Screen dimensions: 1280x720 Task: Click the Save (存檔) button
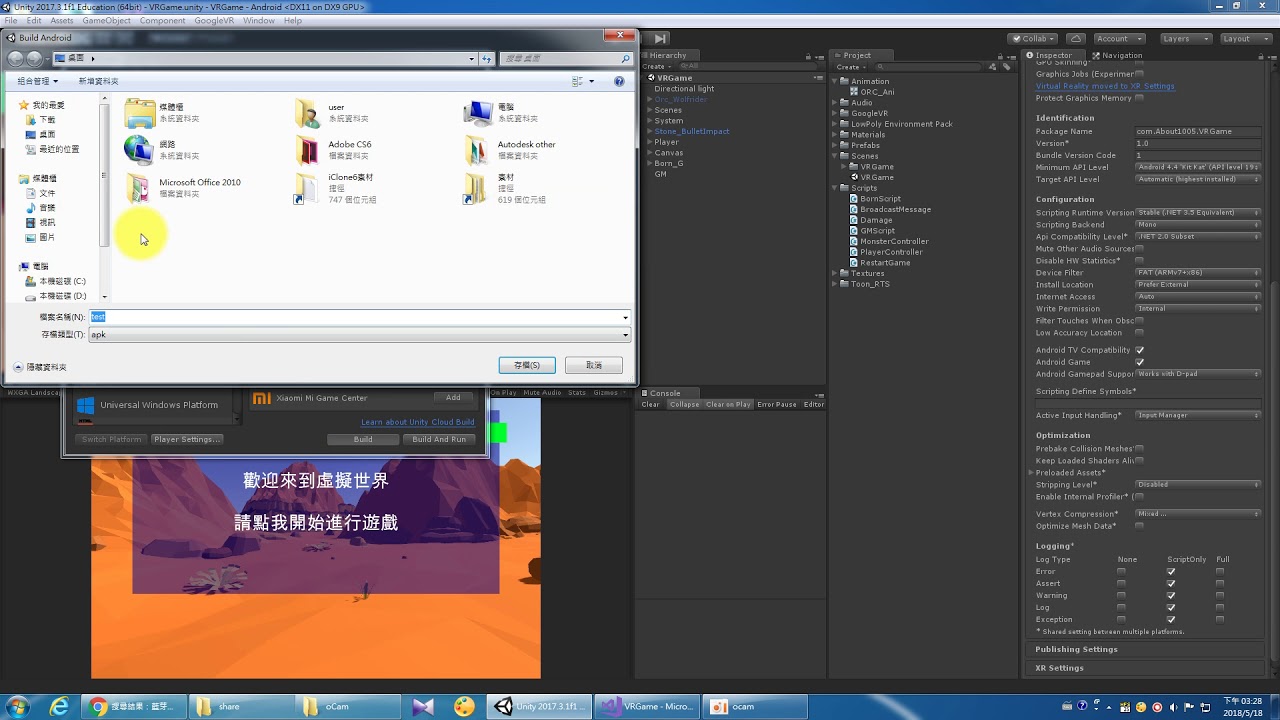click(x=527, y=365)
